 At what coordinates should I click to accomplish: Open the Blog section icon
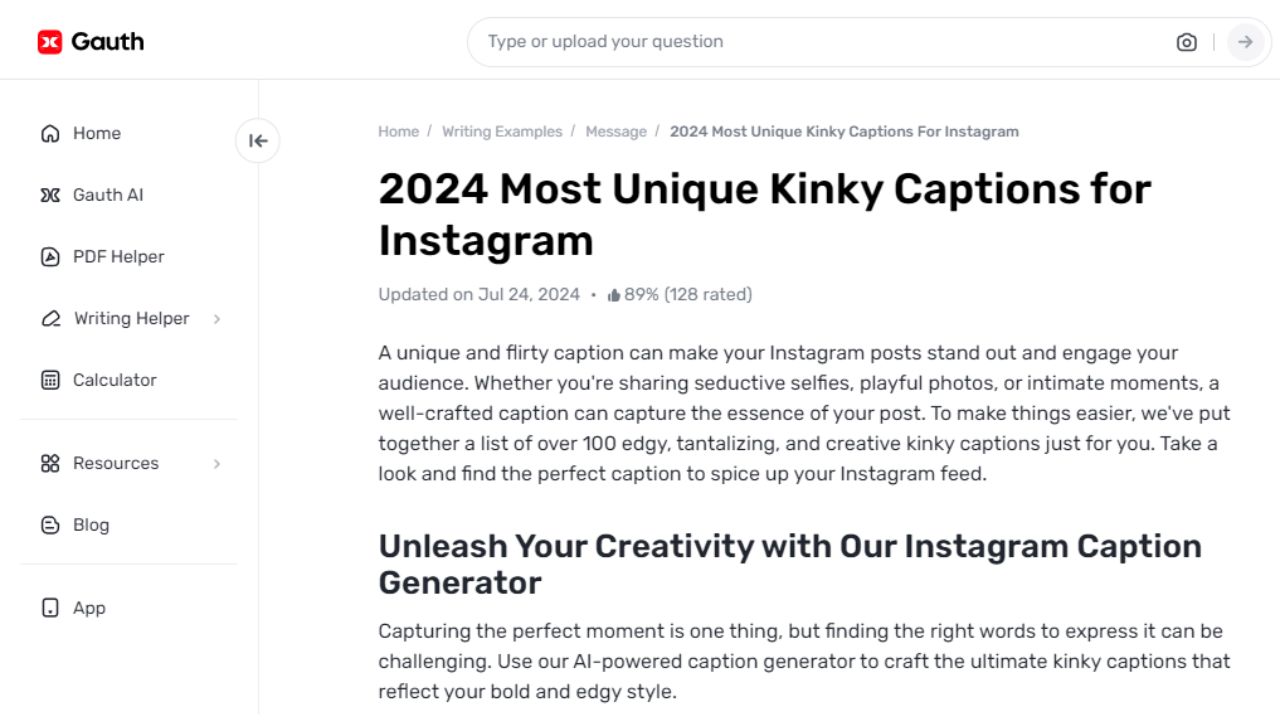[x=49, y=524]
